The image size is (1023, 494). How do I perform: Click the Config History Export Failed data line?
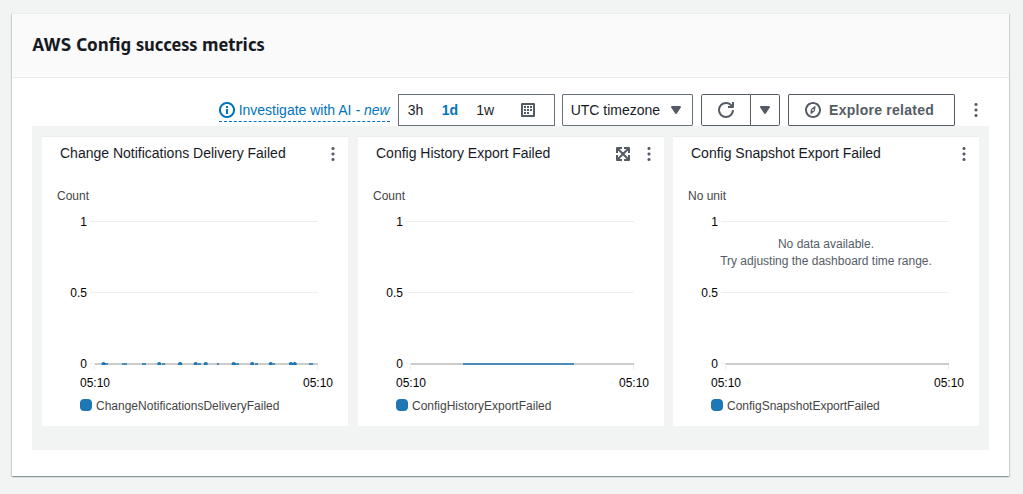519,363
